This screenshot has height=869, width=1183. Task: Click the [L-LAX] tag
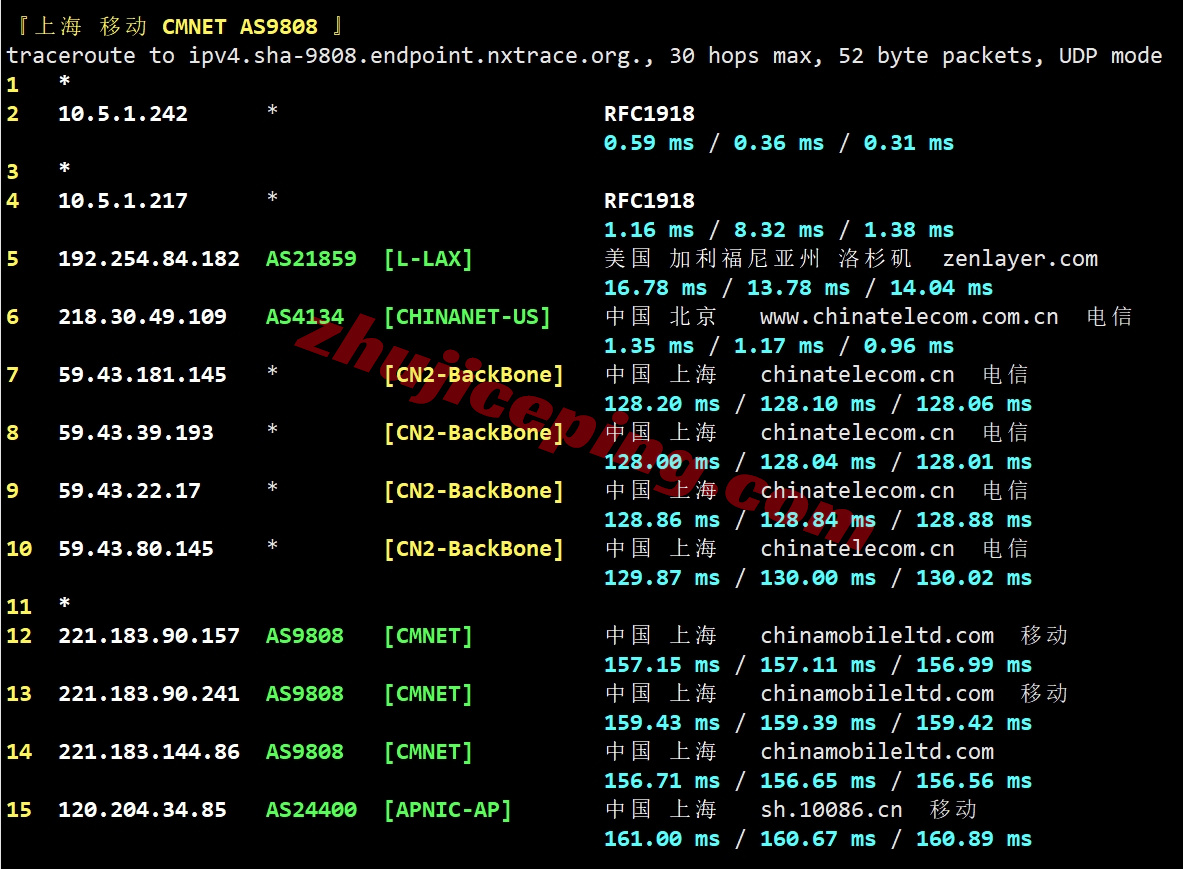point(428,259)
